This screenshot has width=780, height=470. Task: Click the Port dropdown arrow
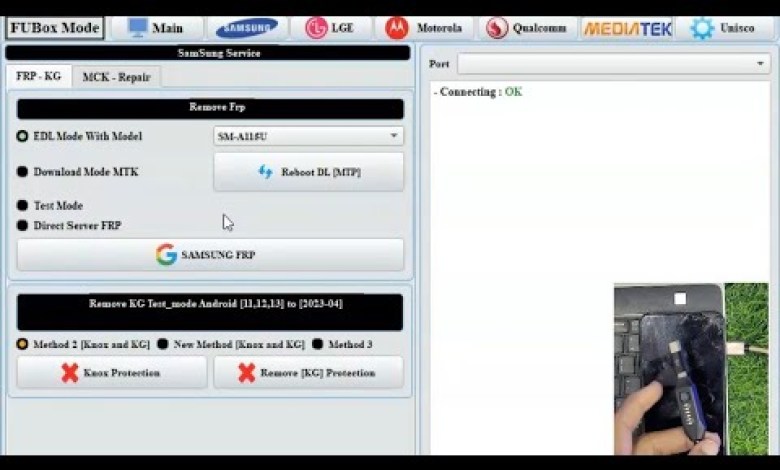click(x=760, y=64)
